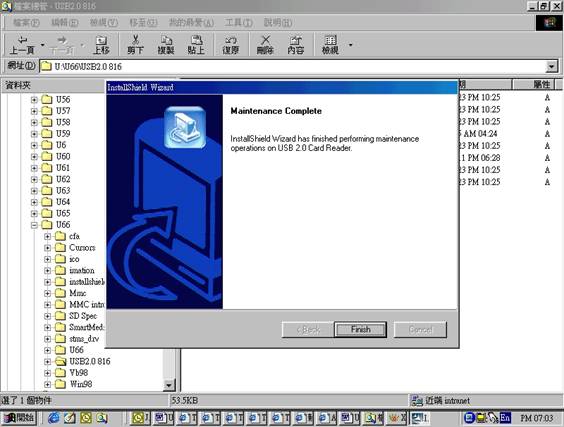Viewport: 564px width, 427px height.
Task: Select the Win98 subfolder
Action: pos(81,384)
